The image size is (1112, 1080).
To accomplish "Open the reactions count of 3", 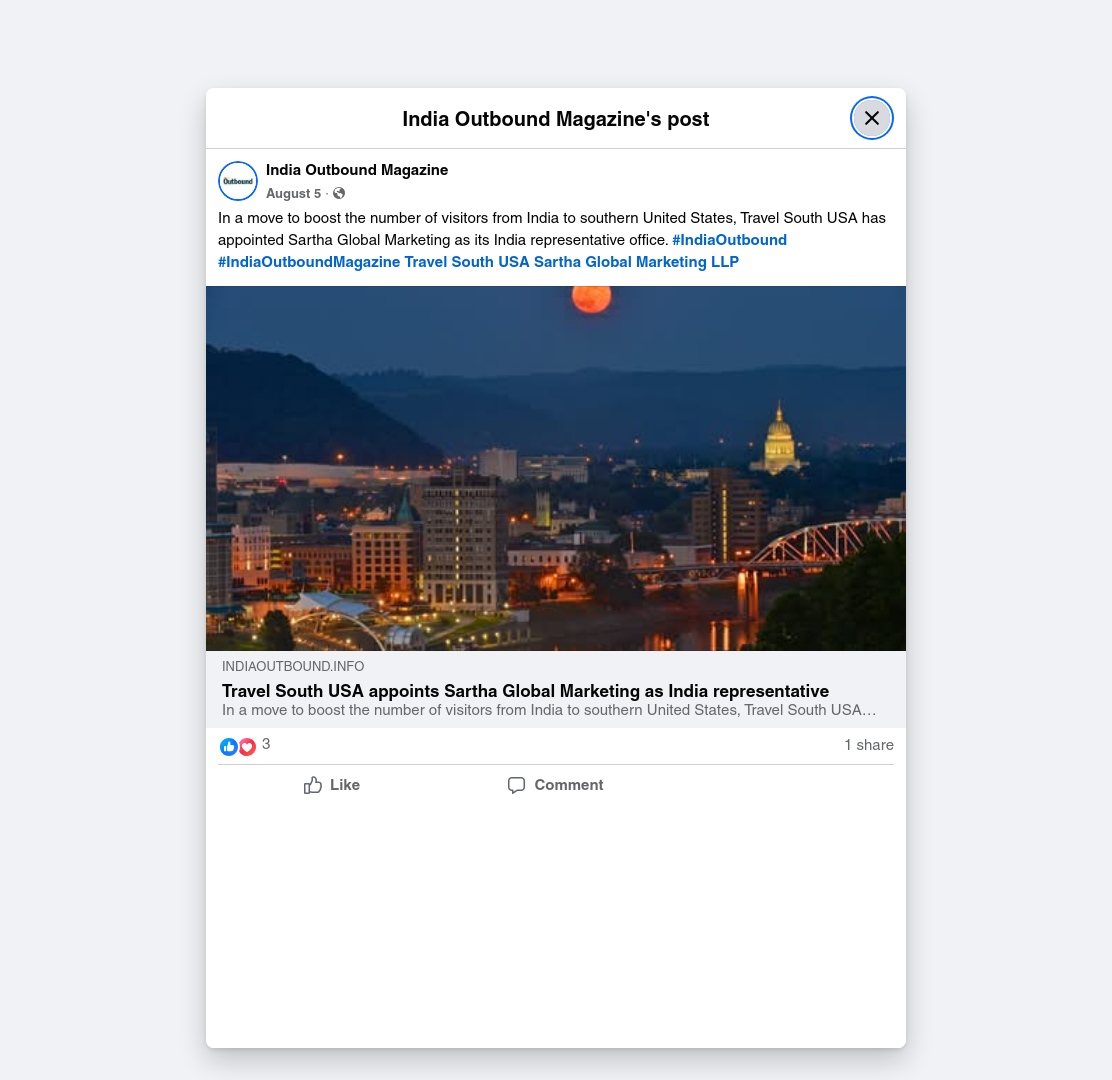I will point(266,744).
